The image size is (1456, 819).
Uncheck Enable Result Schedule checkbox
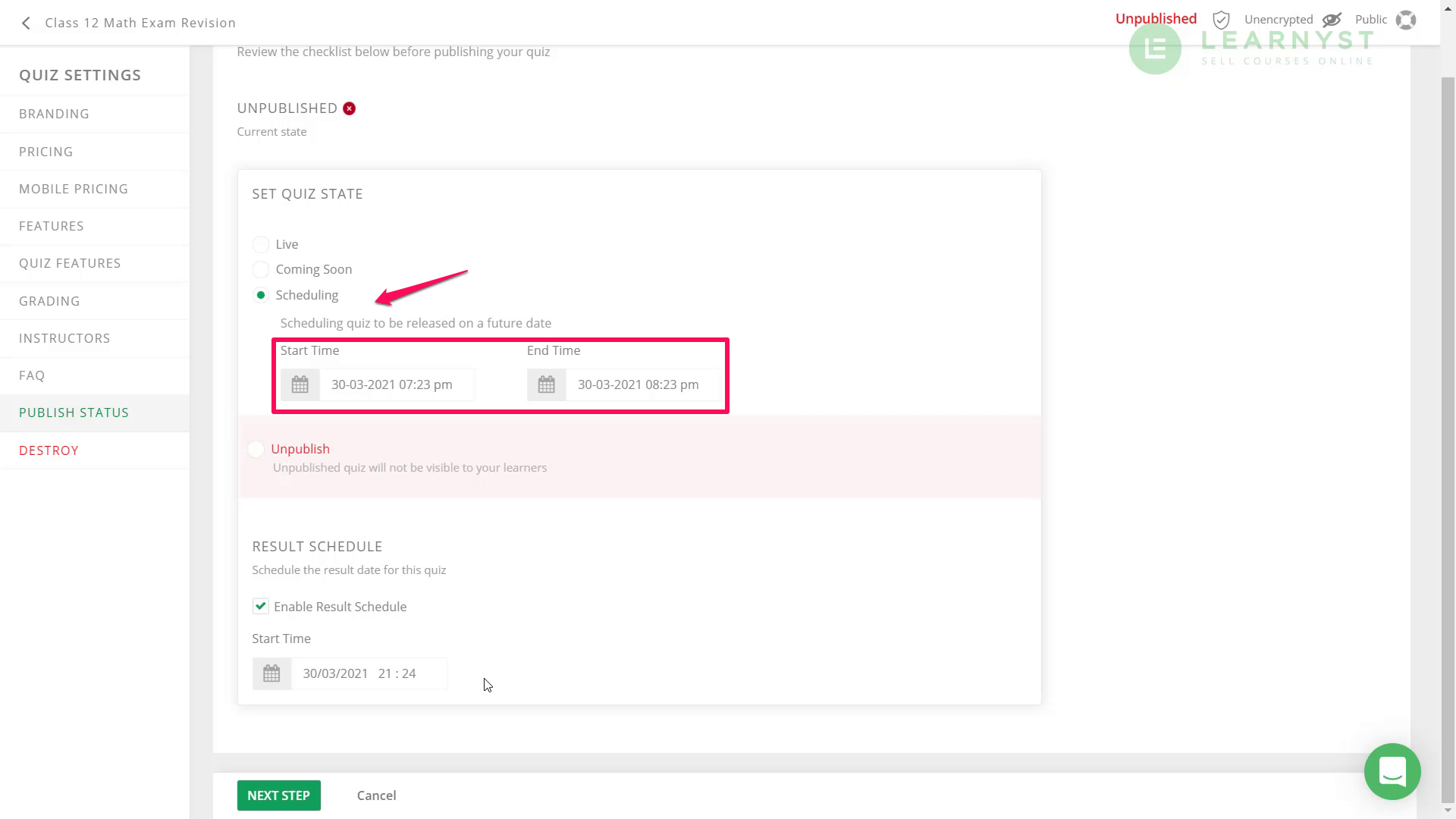(260, 606)
